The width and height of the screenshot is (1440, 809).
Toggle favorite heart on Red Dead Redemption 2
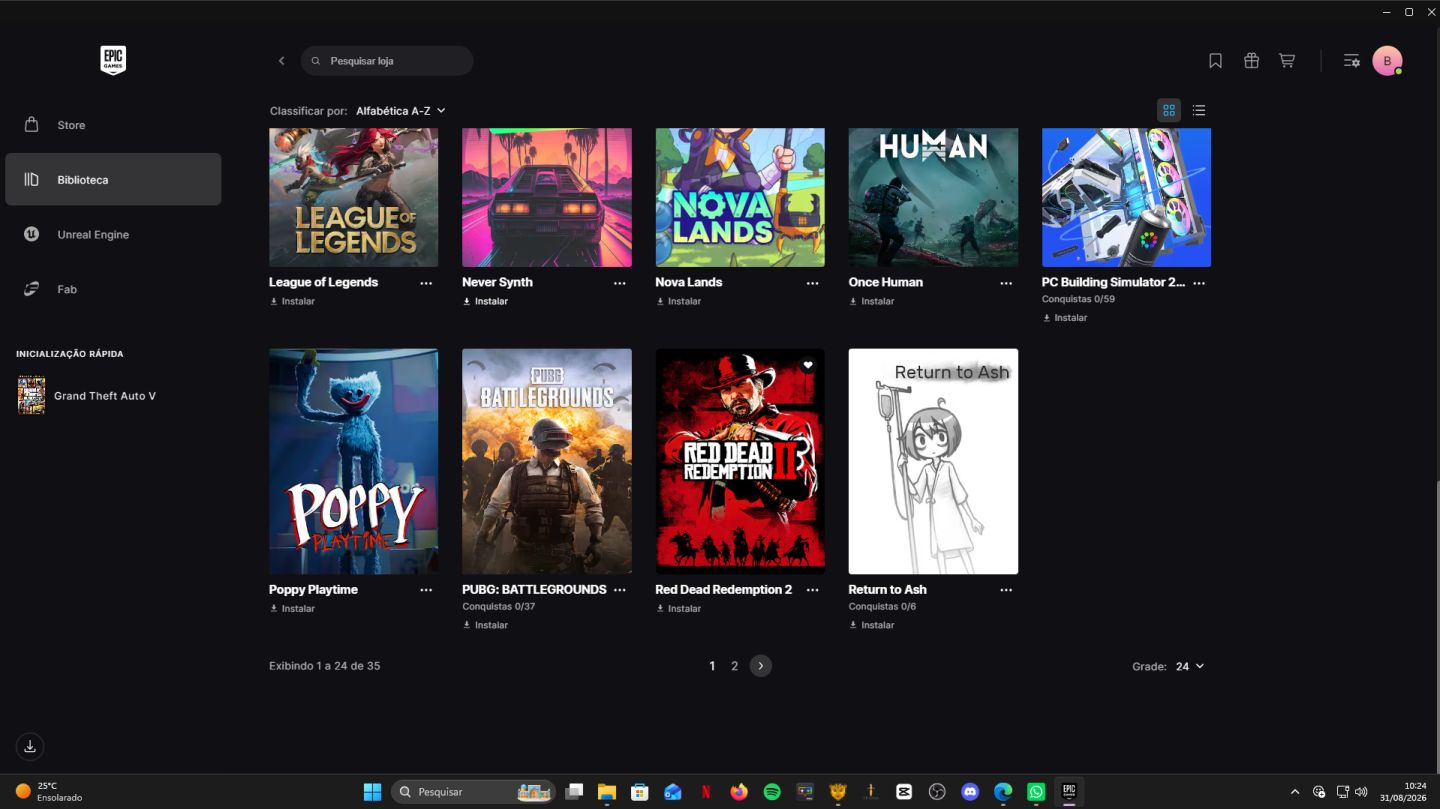point(808,365)
